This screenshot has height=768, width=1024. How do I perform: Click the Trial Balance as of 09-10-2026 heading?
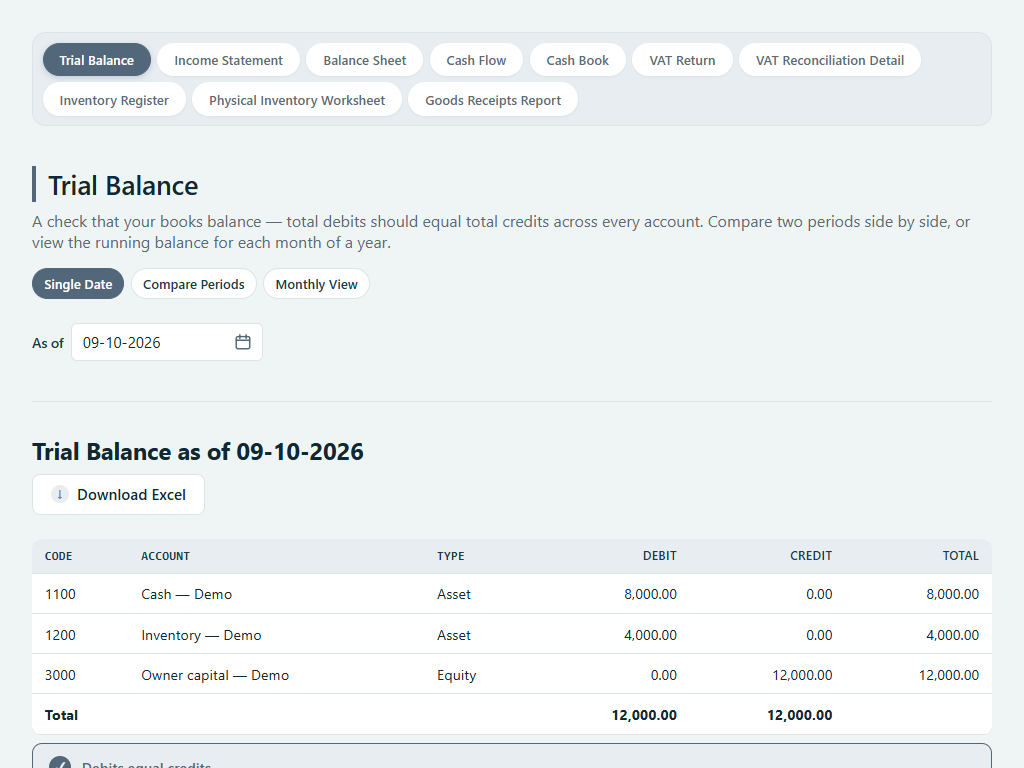(198, 451)
